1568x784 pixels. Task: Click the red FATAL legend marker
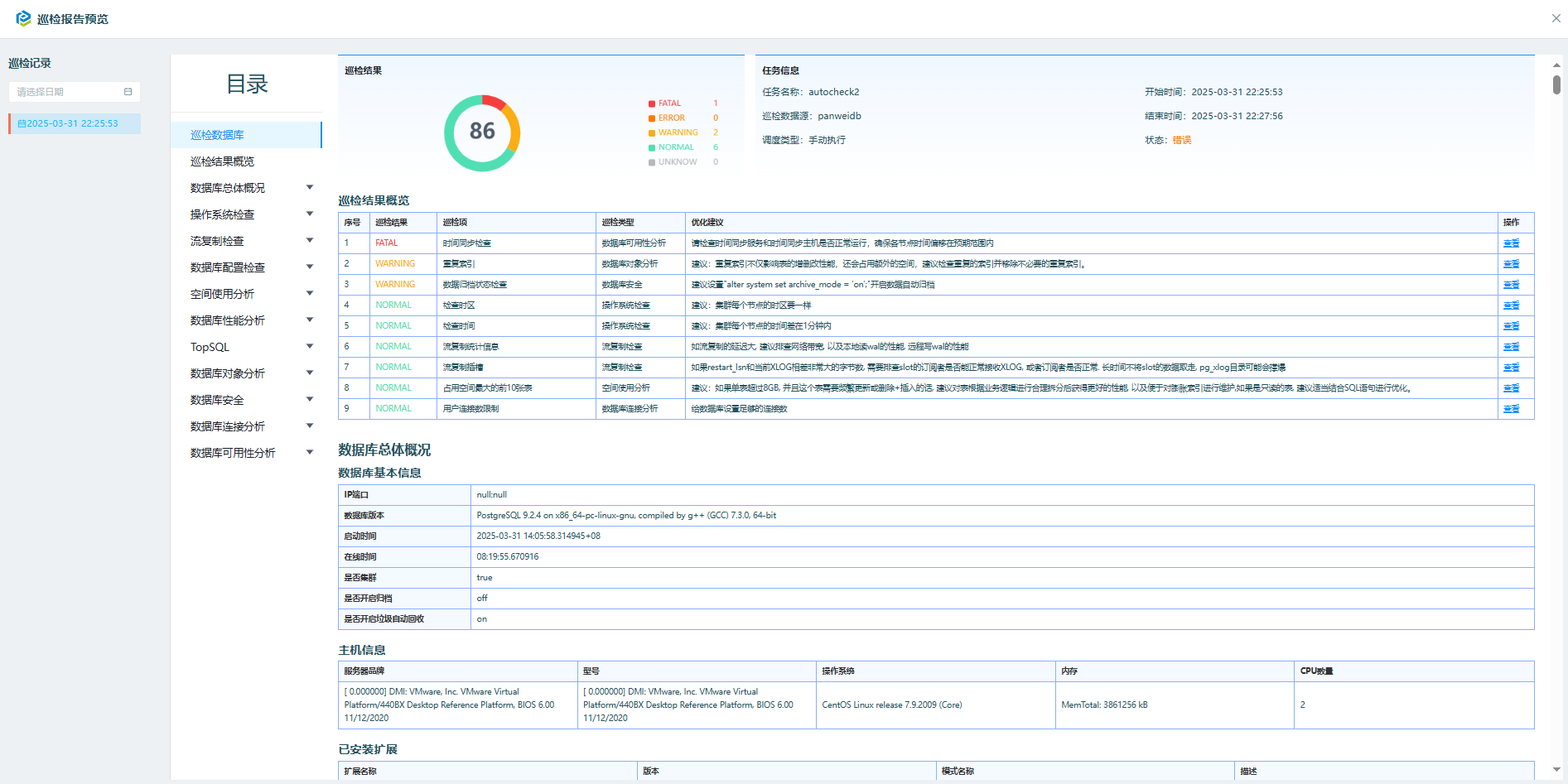tap(652, 104)
